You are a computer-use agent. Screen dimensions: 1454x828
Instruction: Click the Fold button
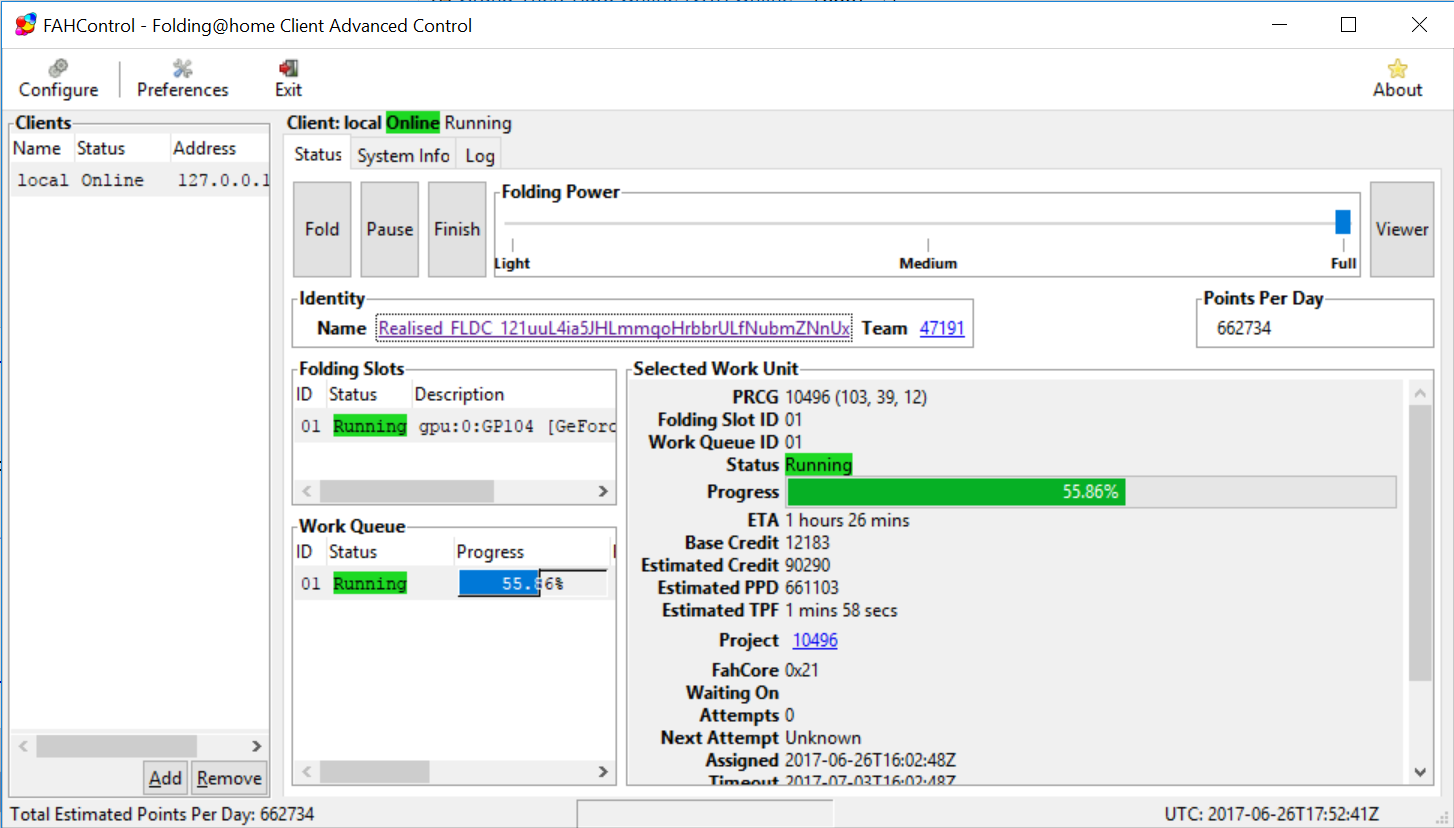tap(322, 229)
